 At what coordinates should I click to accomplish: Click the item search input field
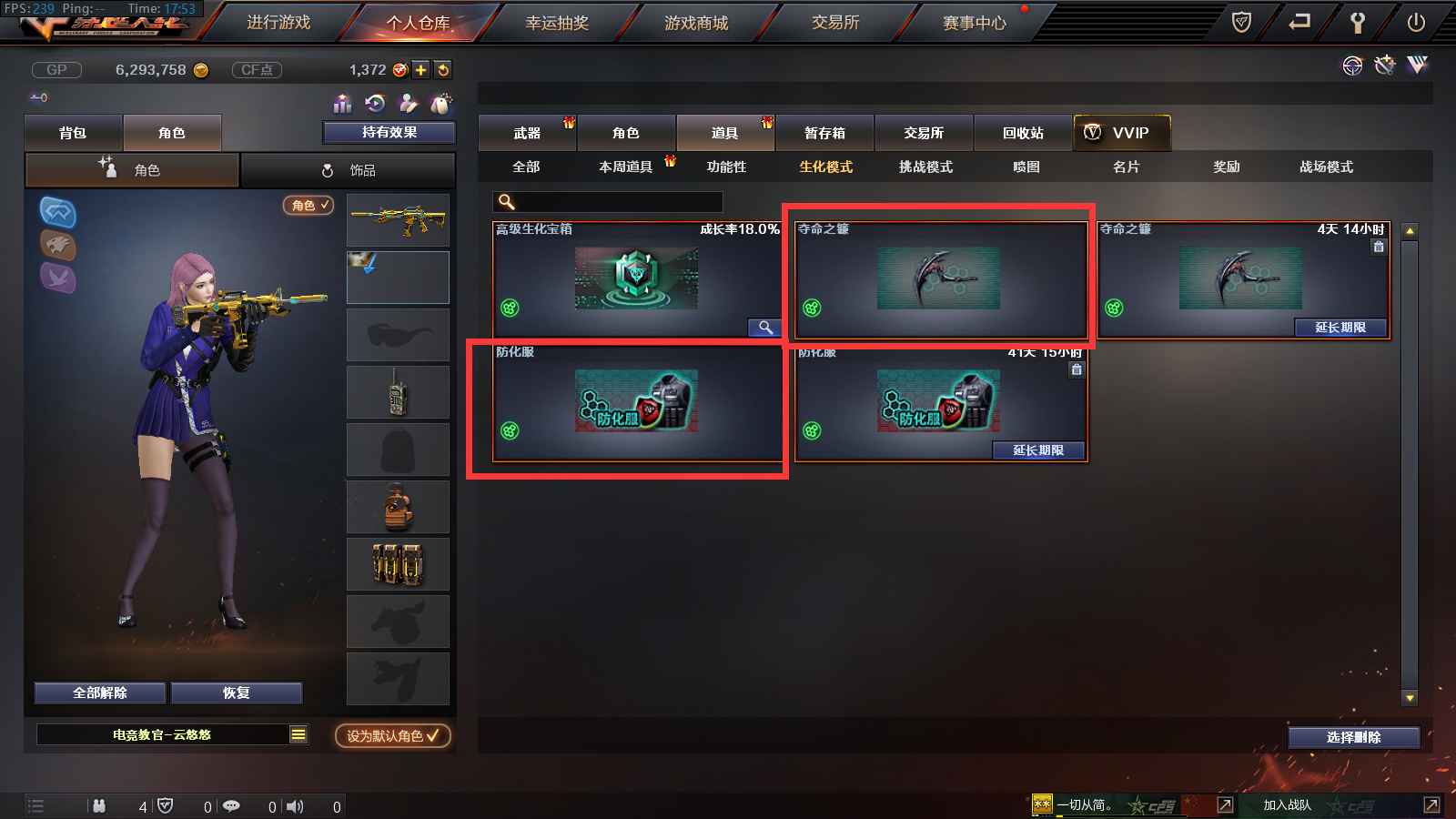(x=608, y=202)
